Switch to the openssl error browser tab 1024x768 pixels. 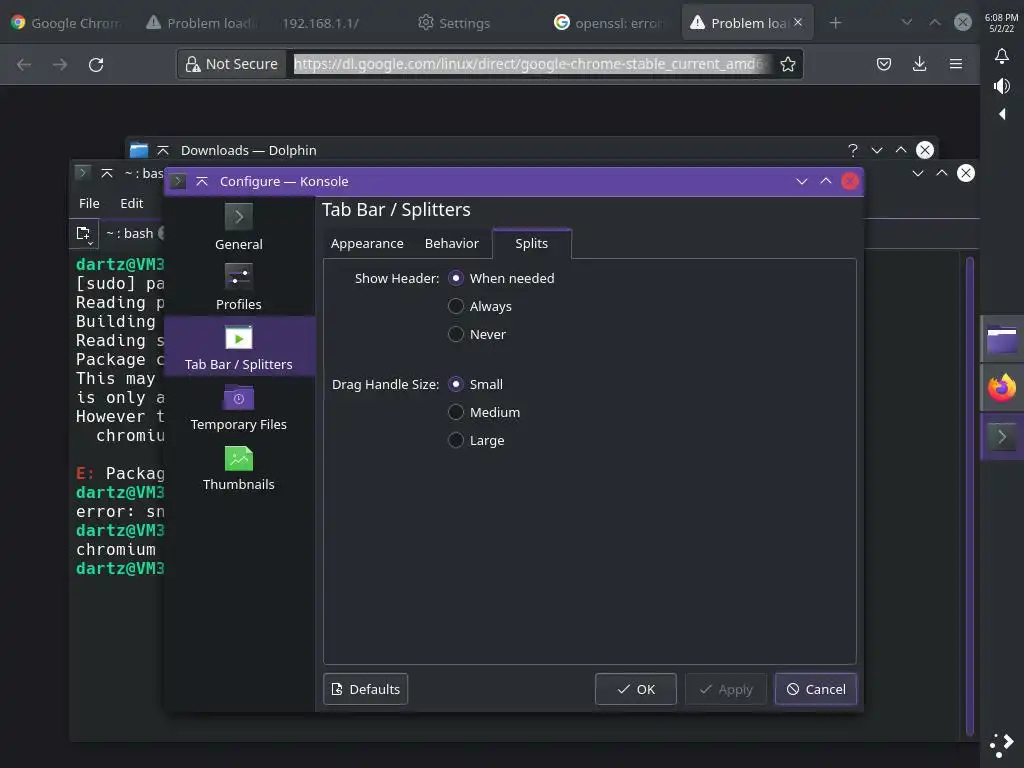[609, 23]
